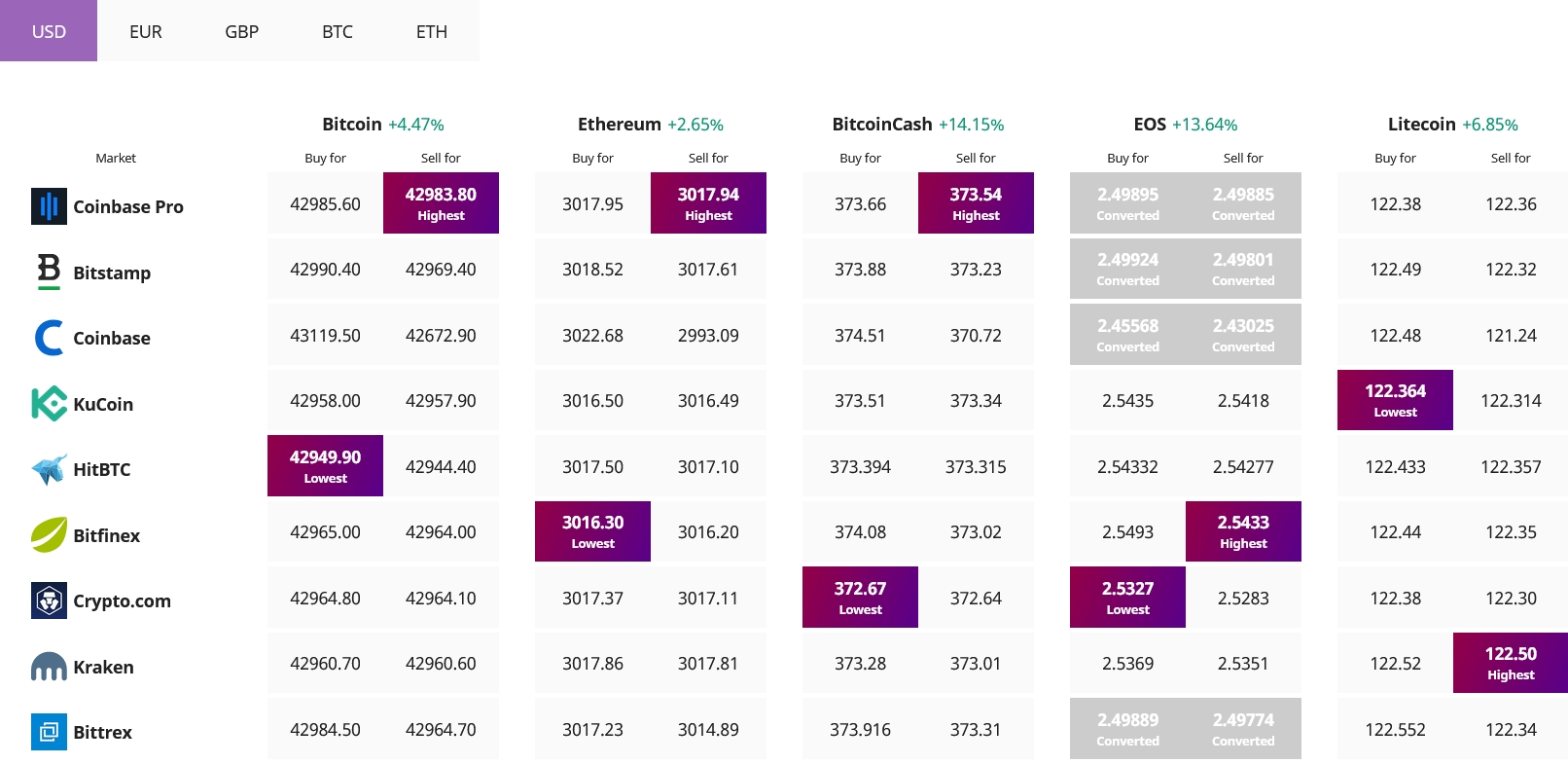
Task: Click the Kraken logo icon
Action: coord(49,667)
